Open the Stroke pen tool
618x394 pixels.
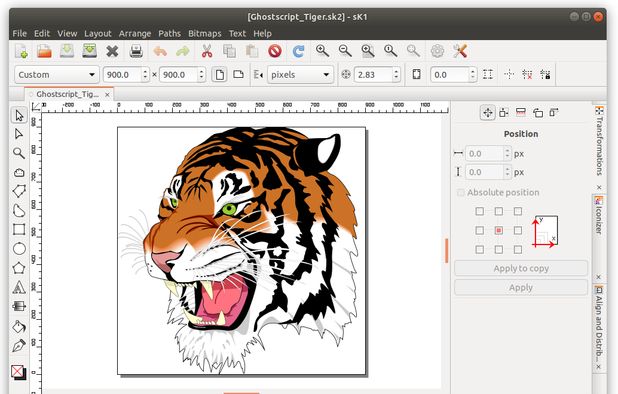[19, 346]
